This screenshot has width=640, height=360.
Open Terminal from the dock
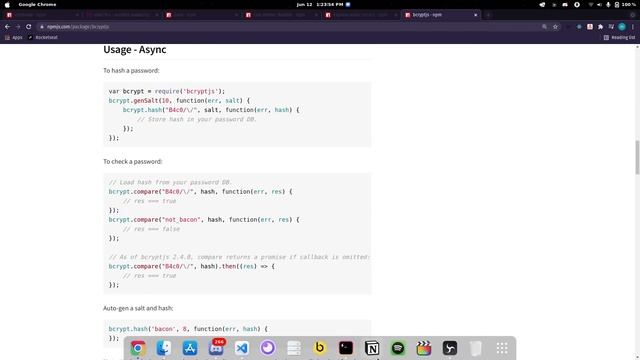click(x=346, y=348)
